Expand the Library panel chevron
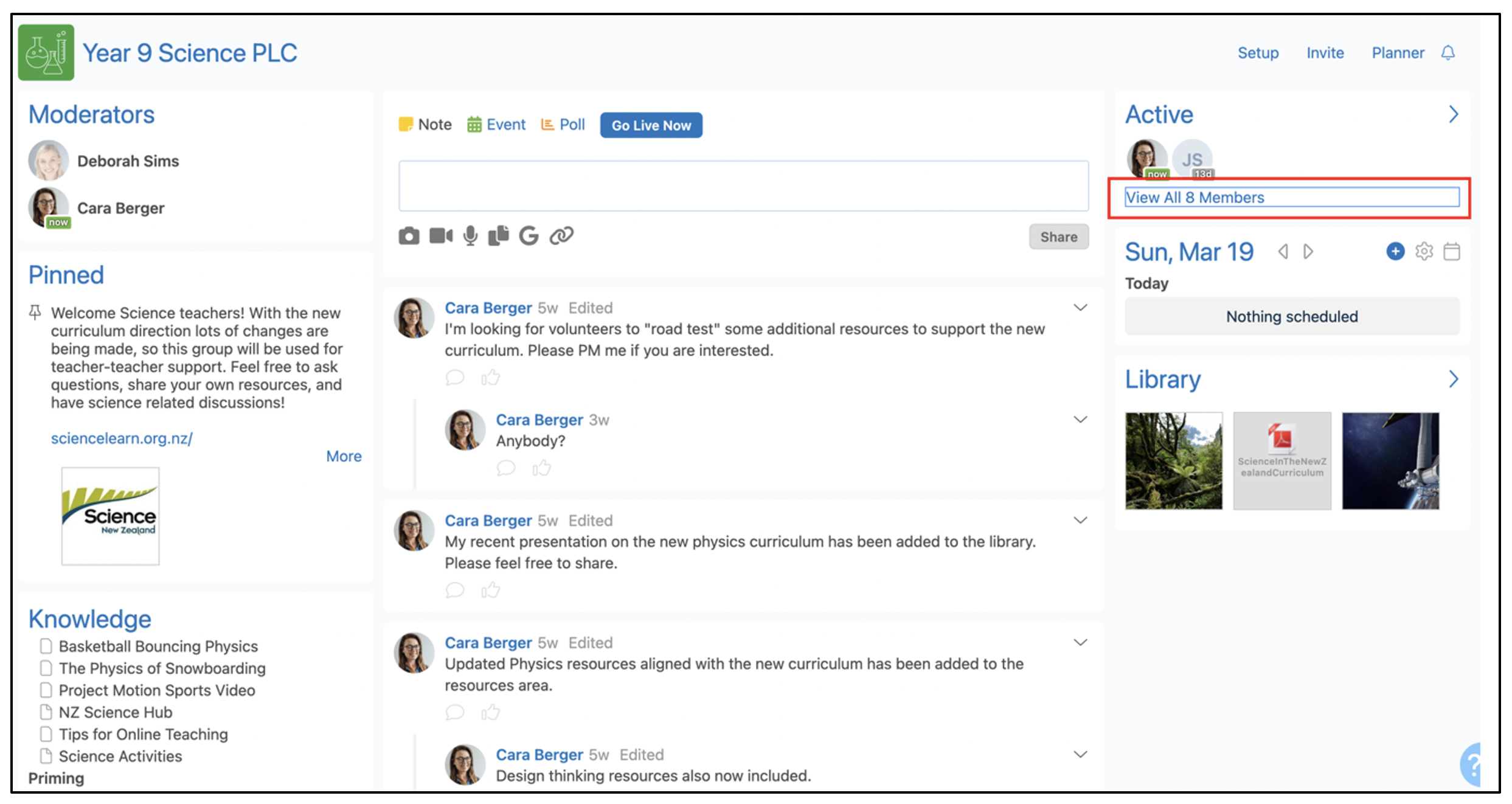This screenshot has width=1512, height=804. coord(1453,379)
